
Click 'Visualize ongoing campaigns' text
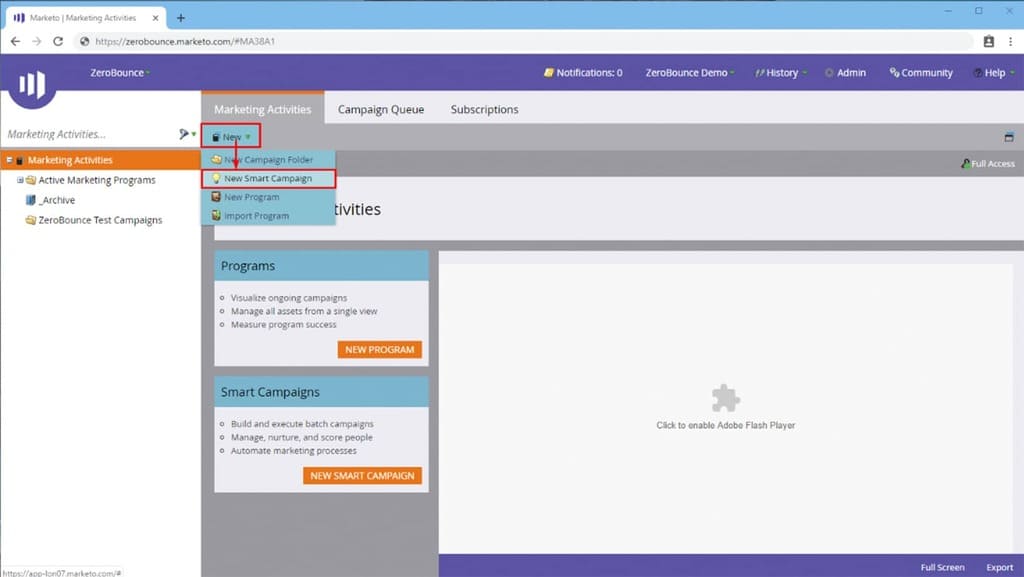289,298
